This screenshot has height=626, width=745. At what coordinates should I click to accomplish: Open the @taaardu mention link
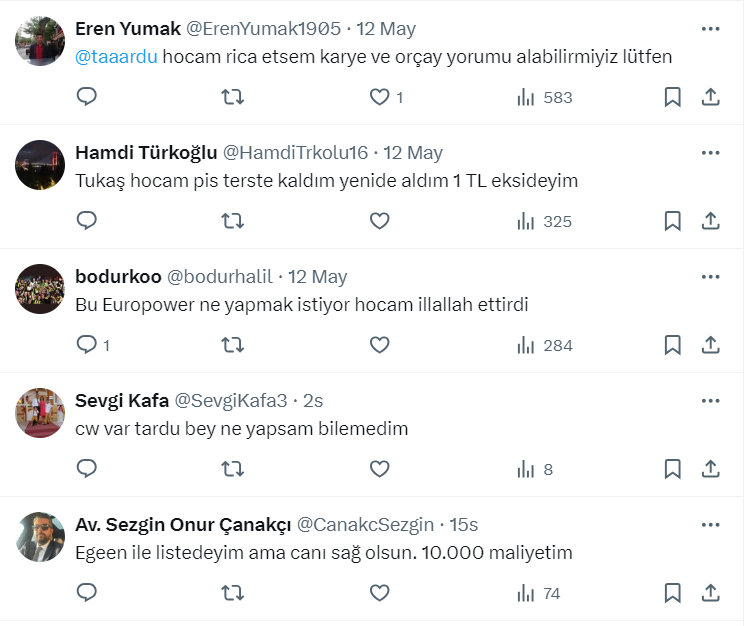[116, 57]
